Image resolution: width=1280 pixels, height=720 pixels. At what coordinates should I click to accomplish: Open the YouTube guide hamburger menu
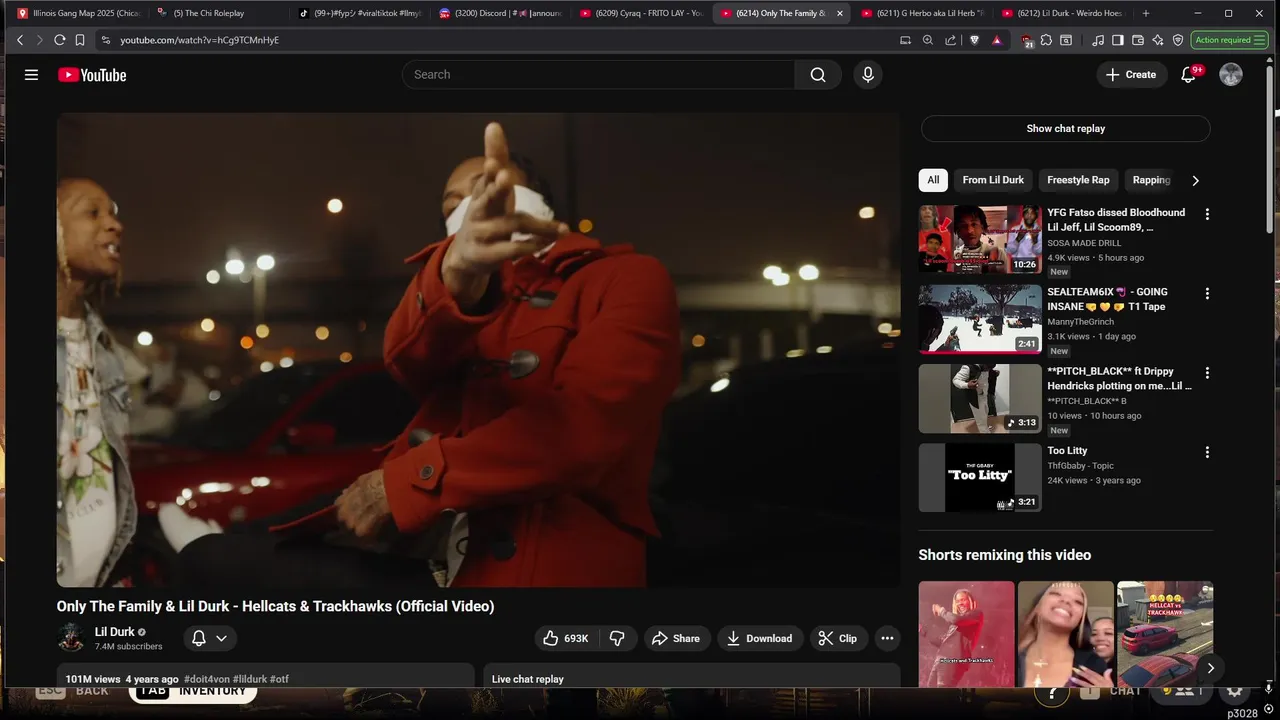point(31,75)
